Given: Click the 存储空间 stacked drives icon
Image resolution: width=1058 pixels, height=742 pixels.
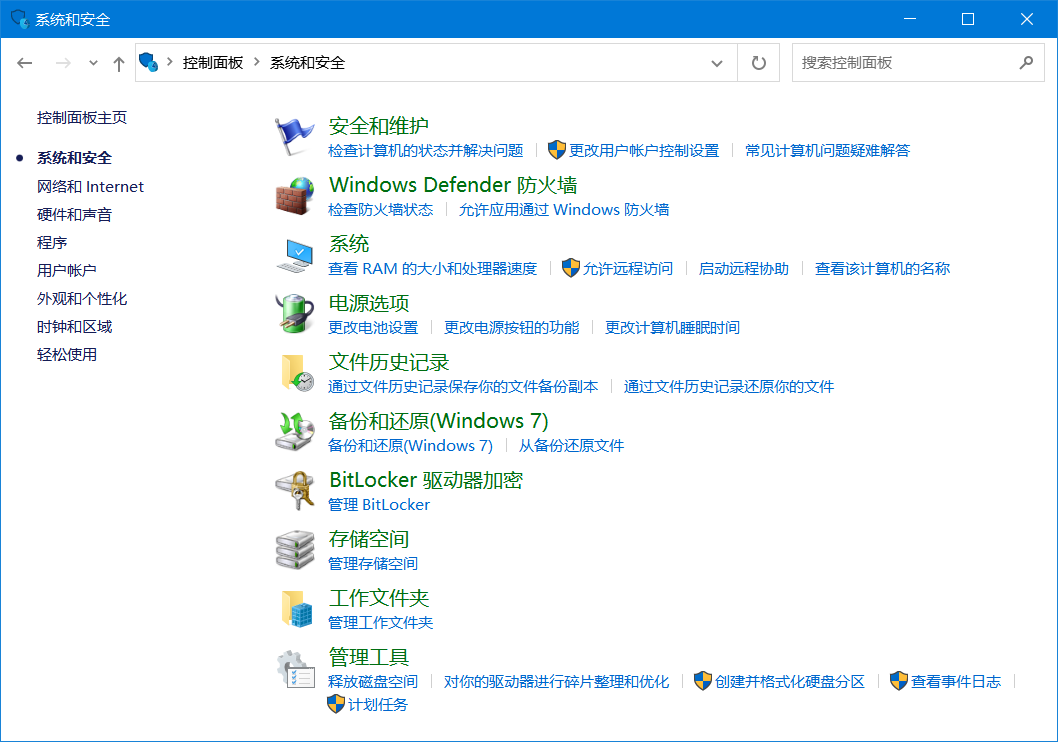Looking at the screenshot, I should (x=295, y=550).
